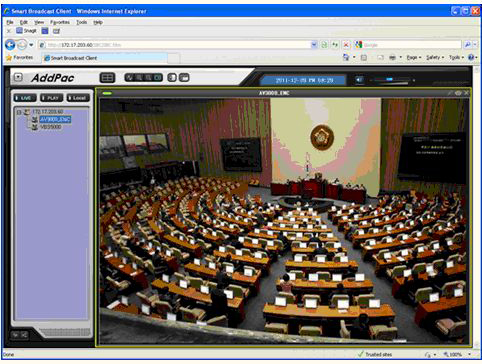Switch to the LIVE mode button
The height and width of the screenshot is (364, 482).
tap(25, 98)
